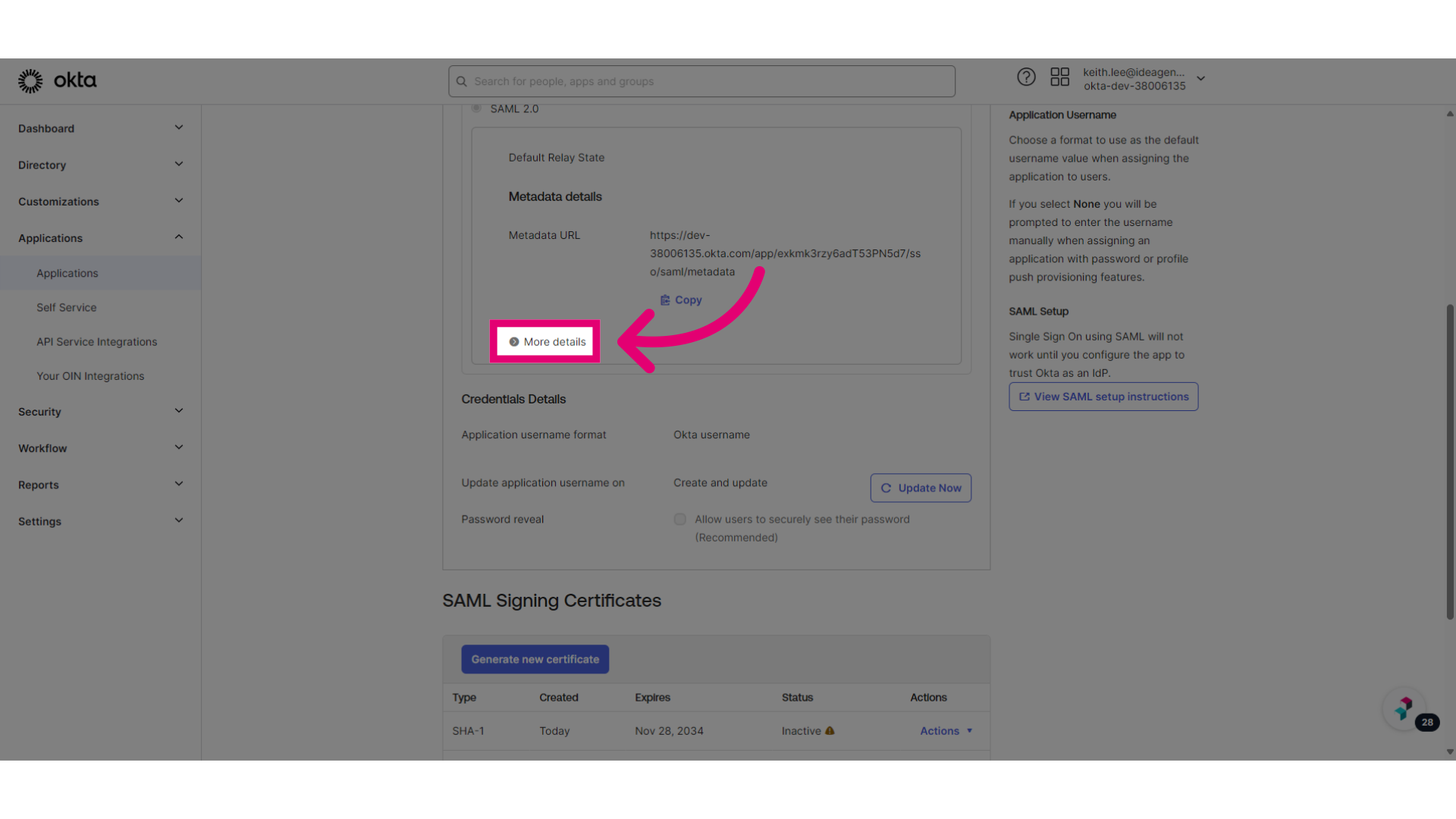Click the Metadata URL value text
The width and height of the screenshot is (1456, 819).
tap(785, 253)
